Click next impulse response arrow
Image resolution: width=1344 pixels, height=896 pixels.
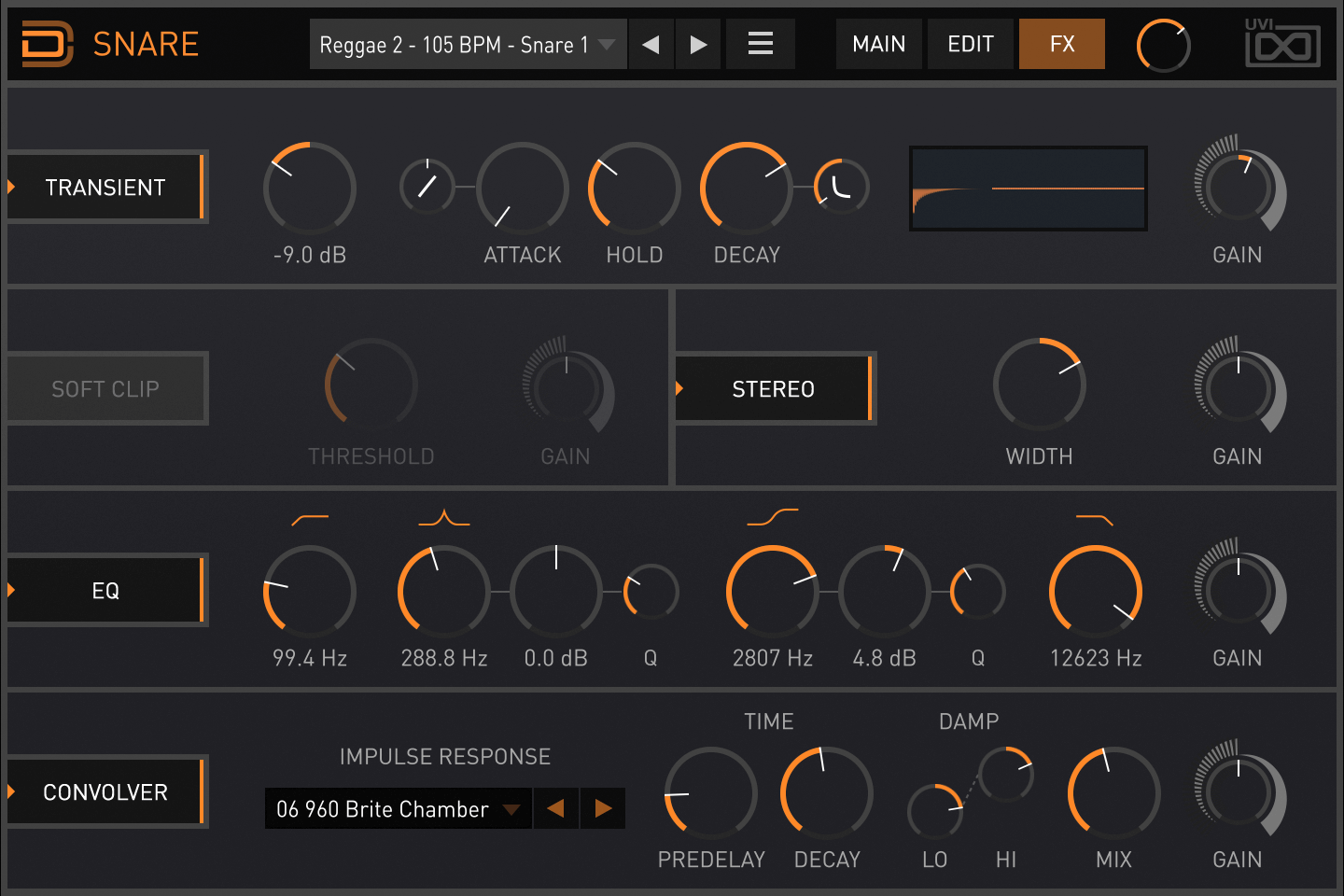pos(603,808)
